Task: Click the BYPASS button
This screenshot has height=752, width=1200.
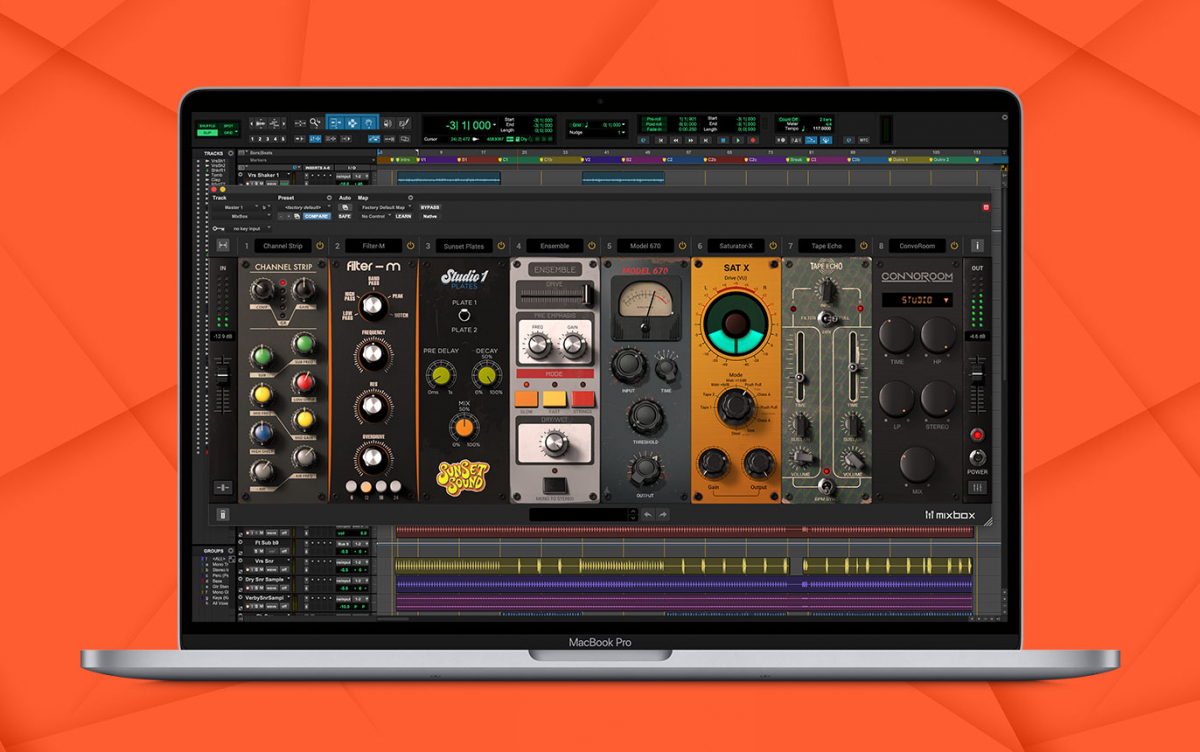Action: click(430, 207)
